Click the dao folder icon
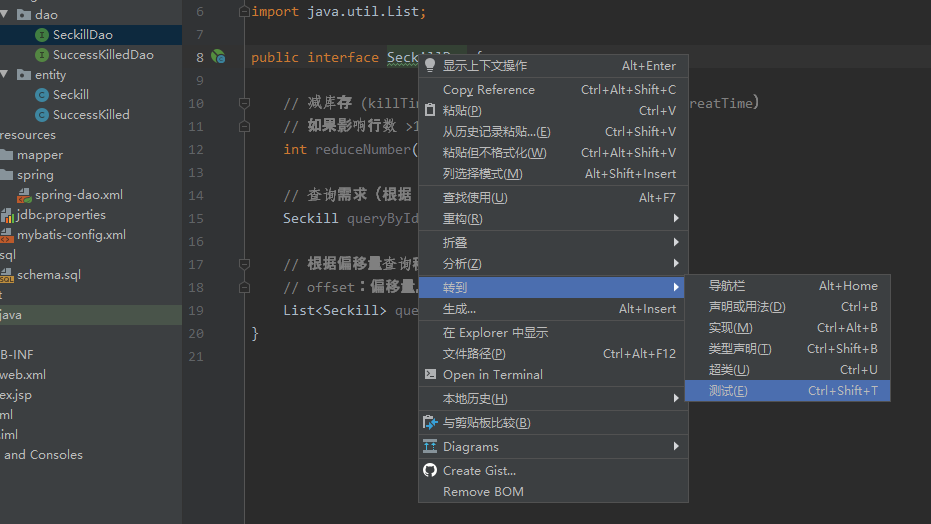This screenshot has height=524, width=931. click(x=24, y=15)
